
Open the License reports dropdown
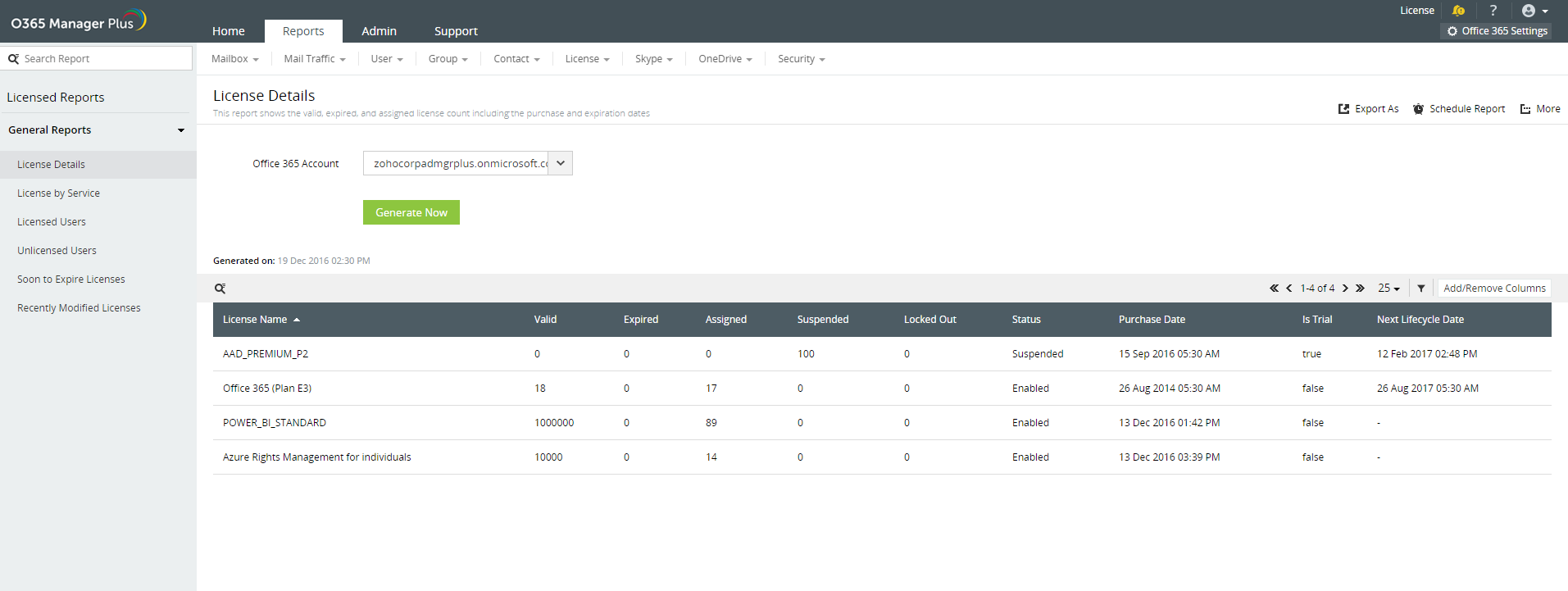[x=588, y=59]
